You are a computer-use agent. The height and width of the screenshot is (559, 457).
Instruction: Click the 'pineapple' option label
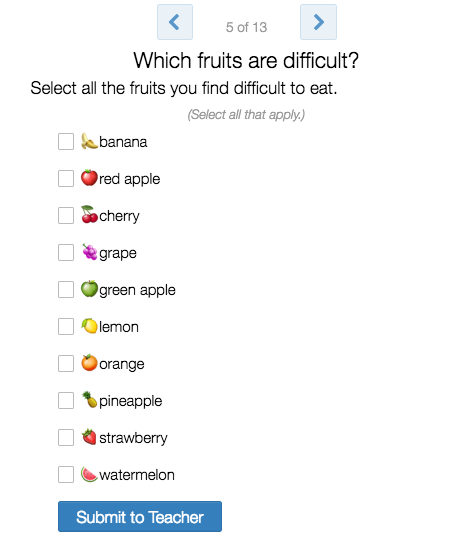pyautogui.click(x=130, y=401)
